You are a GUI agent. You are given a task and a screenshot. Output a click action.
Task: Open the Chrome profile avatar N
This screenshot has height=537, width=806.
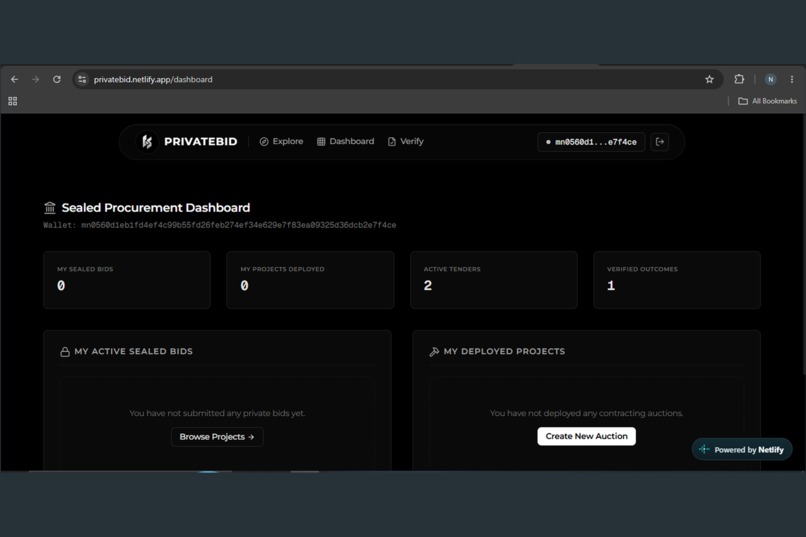(x=770, y=79)
